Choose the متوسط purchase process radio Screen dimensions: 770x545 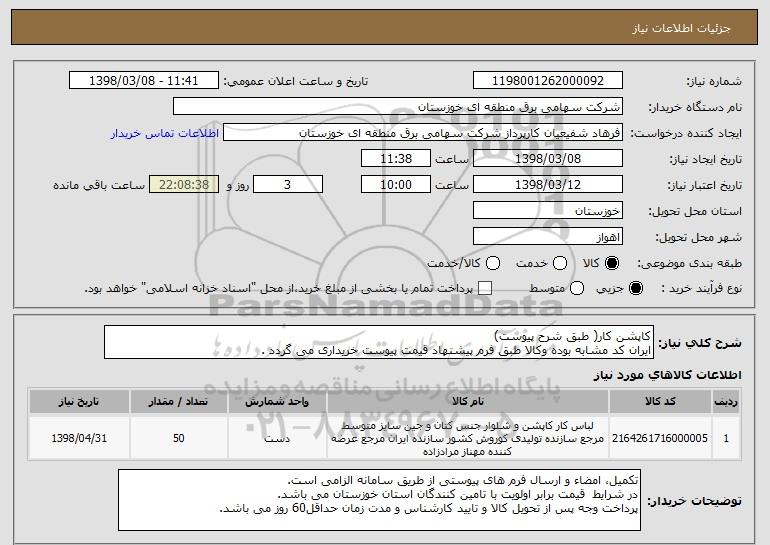(x=577, y=288)
